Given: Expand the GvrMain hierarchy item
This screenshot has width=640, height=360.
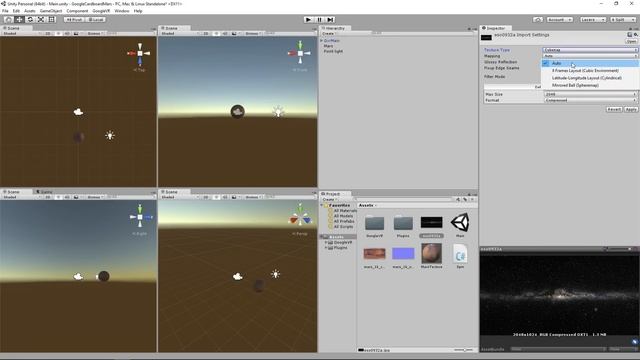Looking at the screenshot, I should pyautogui.click(x=322, y=41).
